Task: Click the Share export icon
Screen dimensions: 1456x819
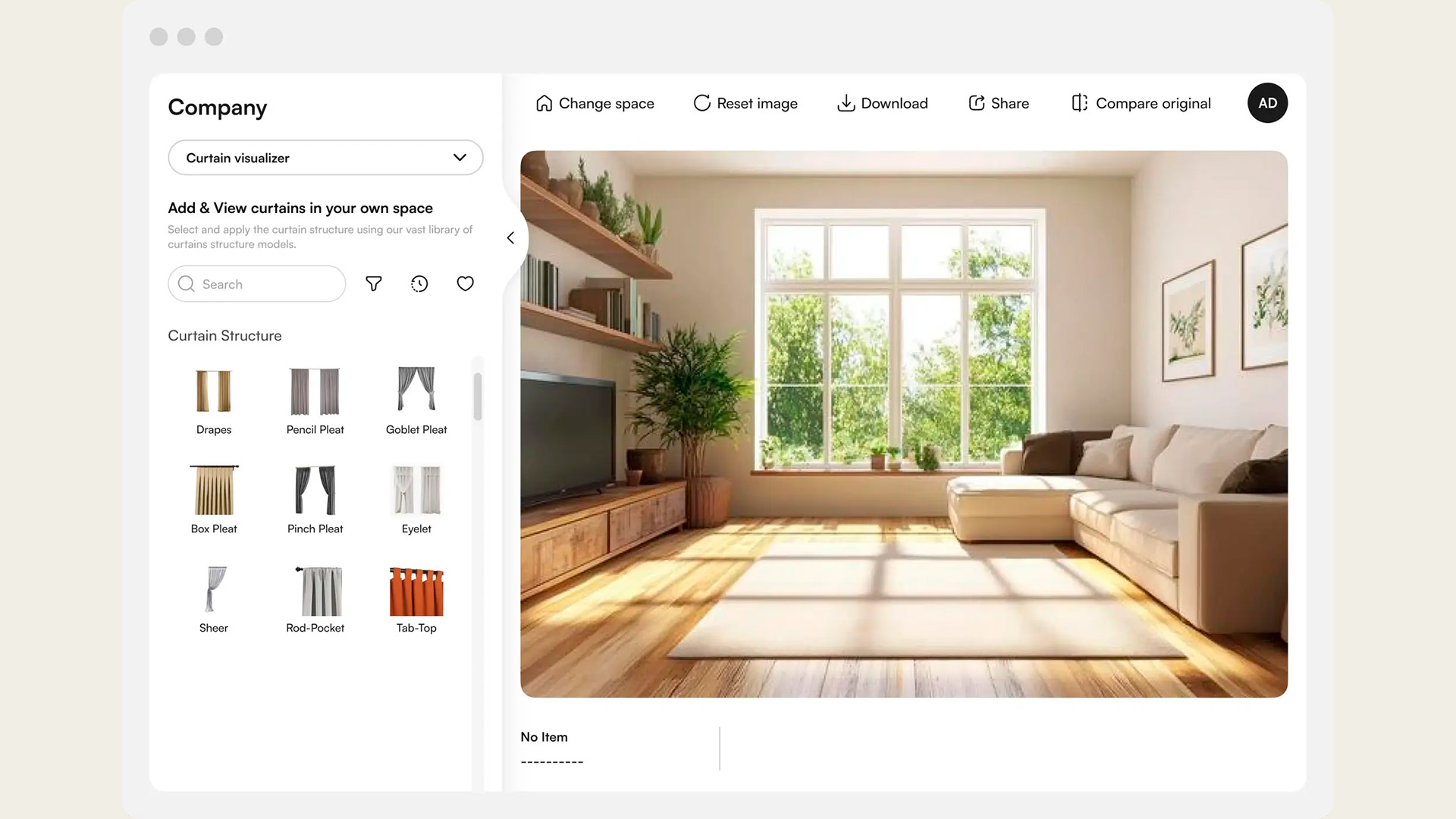Action: tap(977, 103)
